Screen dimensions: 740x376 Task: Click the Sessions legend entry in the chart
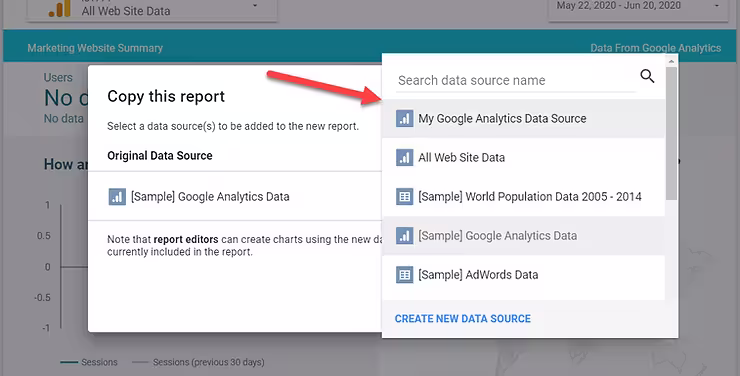point(89,362)
